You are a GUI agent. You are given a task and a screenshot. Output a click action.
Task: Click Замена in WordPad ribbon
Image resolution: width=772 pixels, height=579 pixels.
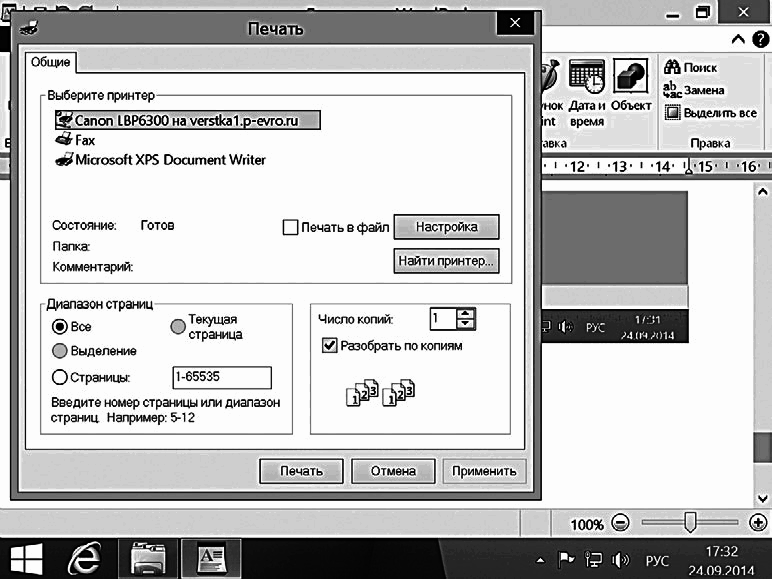(694, 90)
